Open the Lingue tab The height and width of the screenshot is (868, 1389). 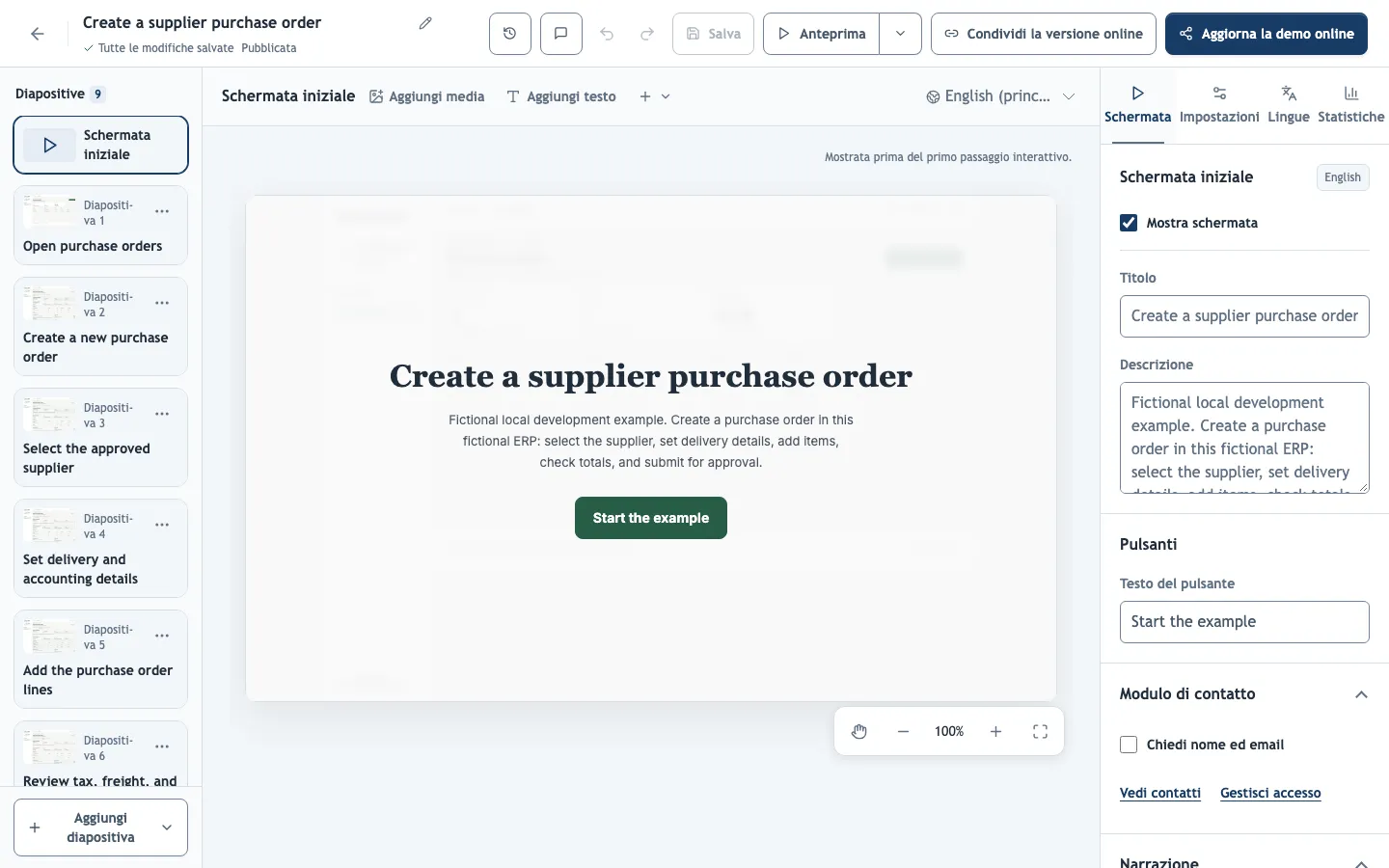(1289, 105)
